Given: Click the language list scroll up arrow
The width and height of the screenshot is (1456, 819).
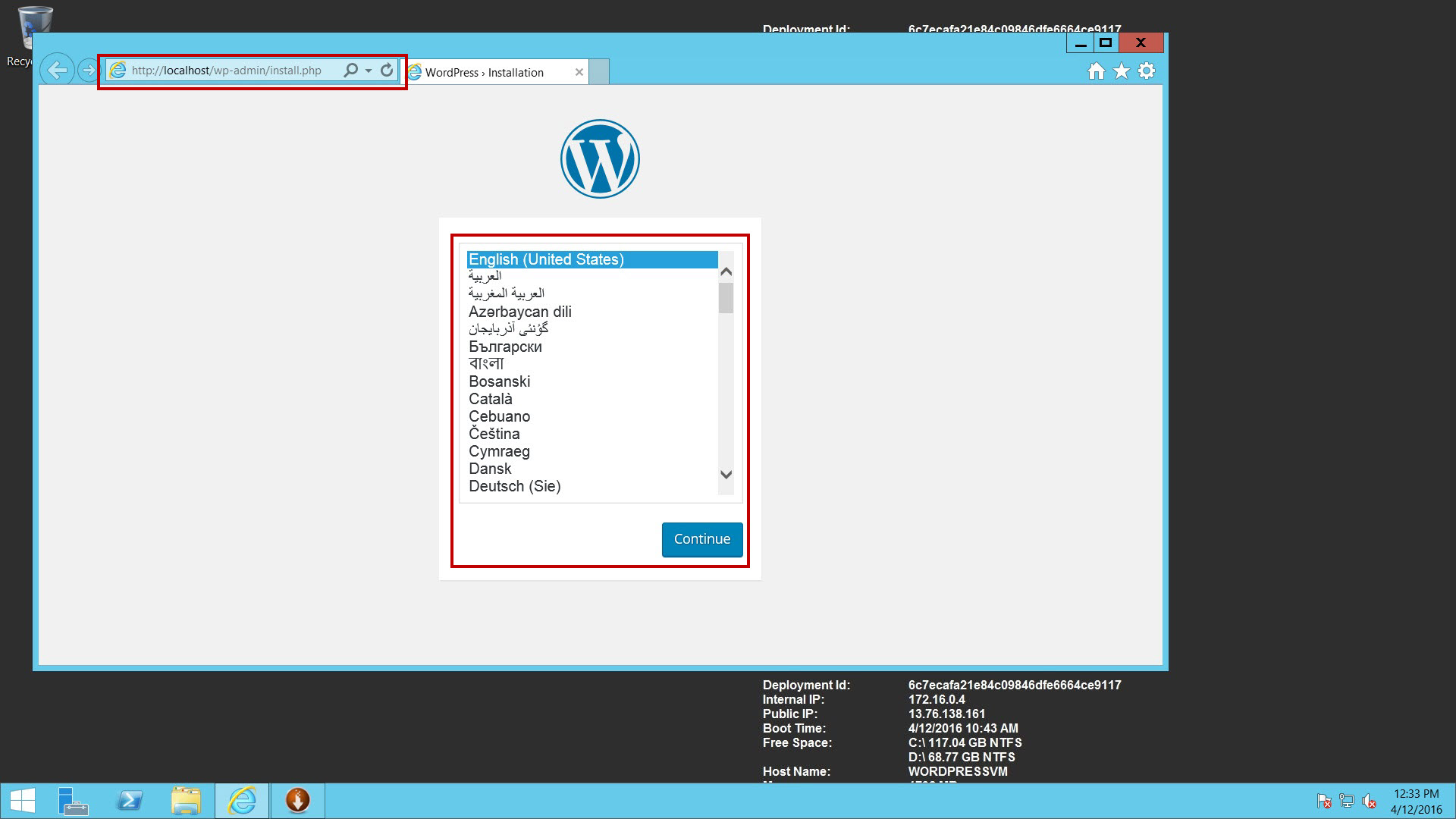Looking at the screenshot, I should click(x=726, y=271).
